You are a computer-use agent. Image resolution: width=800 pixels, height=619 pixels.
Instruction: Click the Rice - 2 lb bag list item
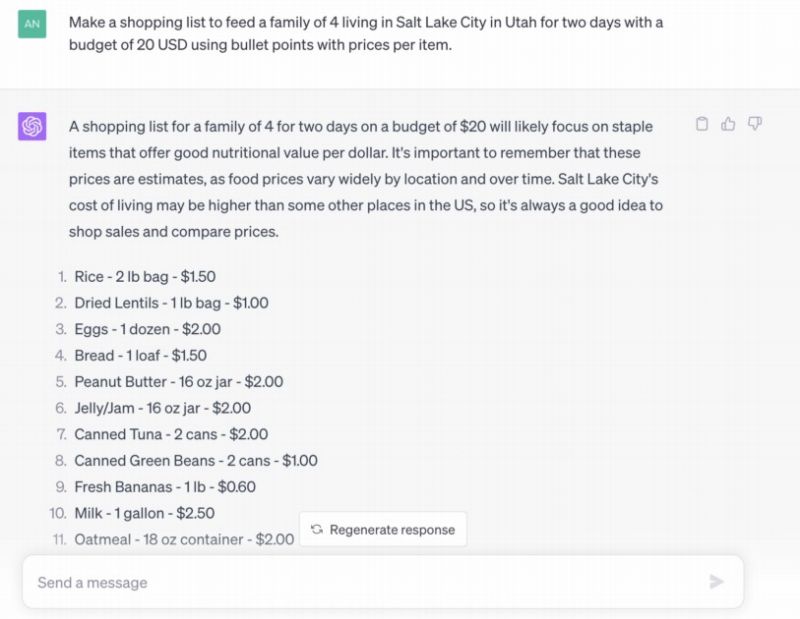click(x=145, y=277)
